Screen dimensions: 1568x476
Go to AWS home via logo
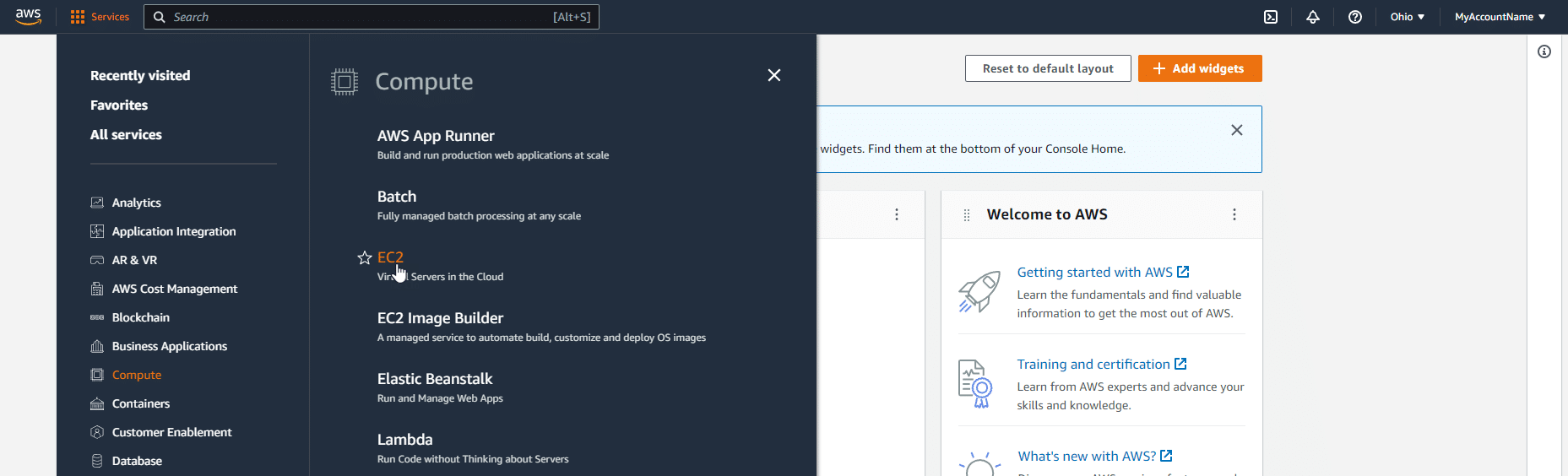click(x=28, y=17)
